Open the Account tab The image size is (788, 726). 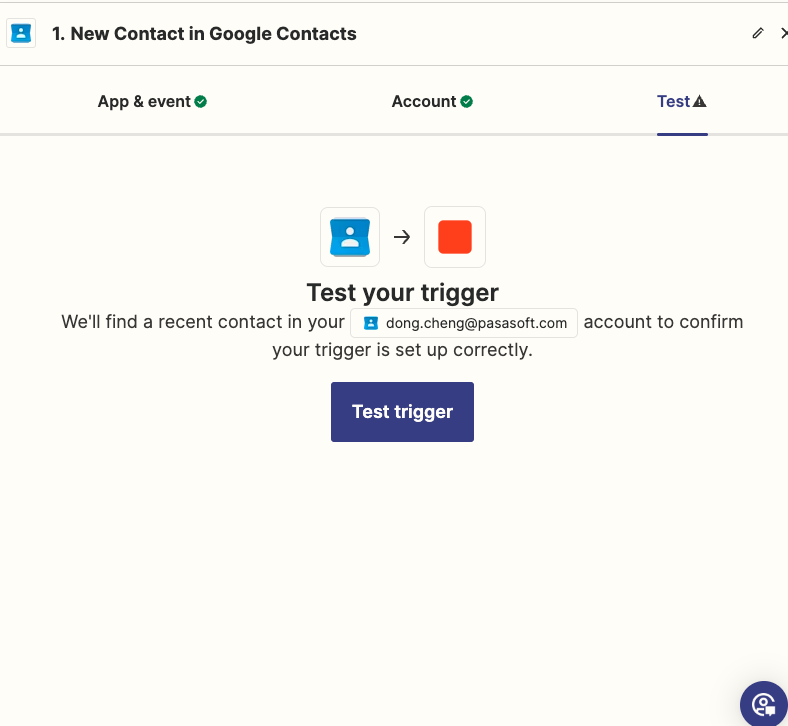click(x=424, y=101)
